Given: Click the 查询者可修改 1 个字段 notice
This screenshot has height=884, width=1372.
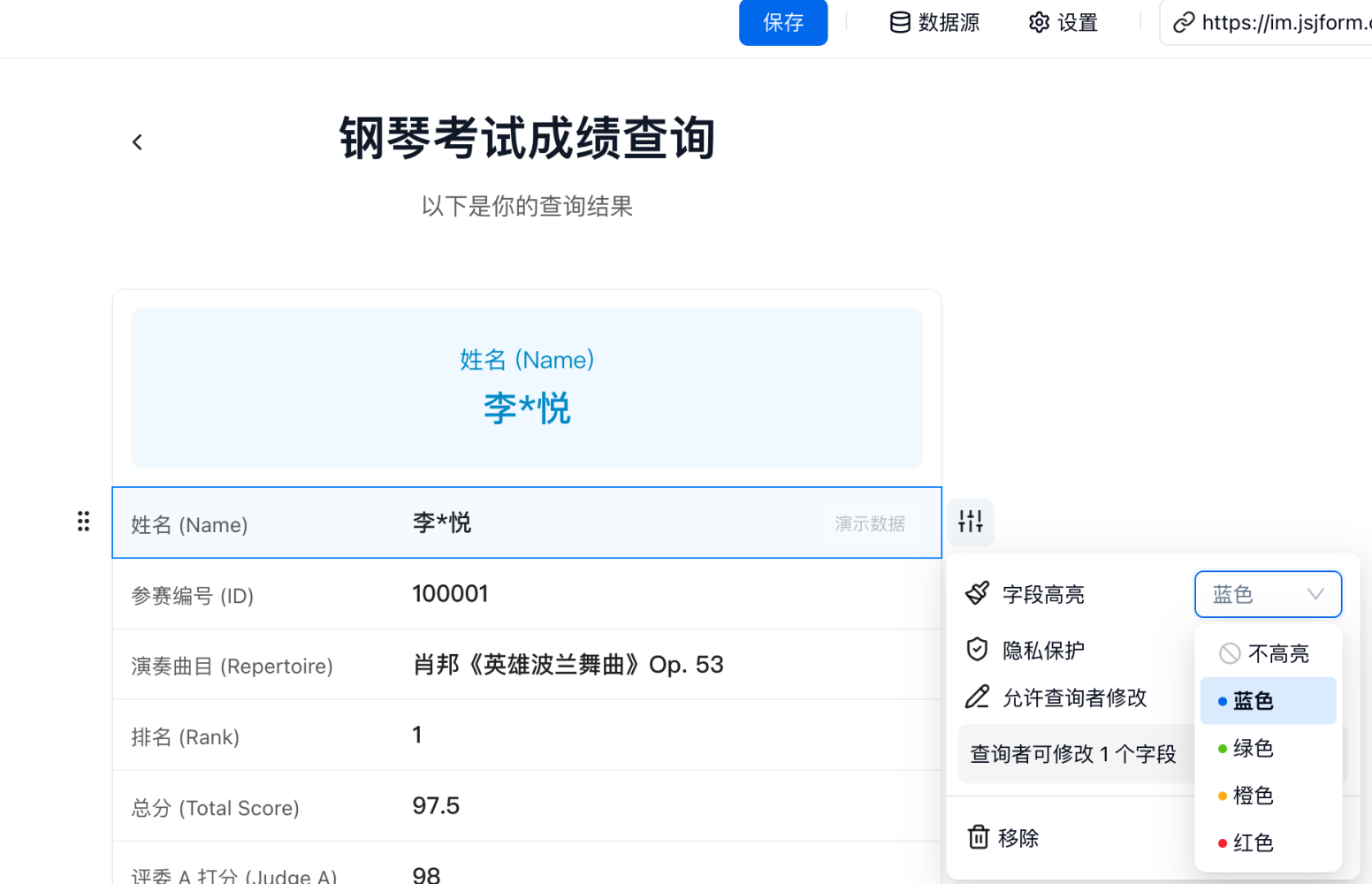Looking at the screenshot, I should point(1073,754).
